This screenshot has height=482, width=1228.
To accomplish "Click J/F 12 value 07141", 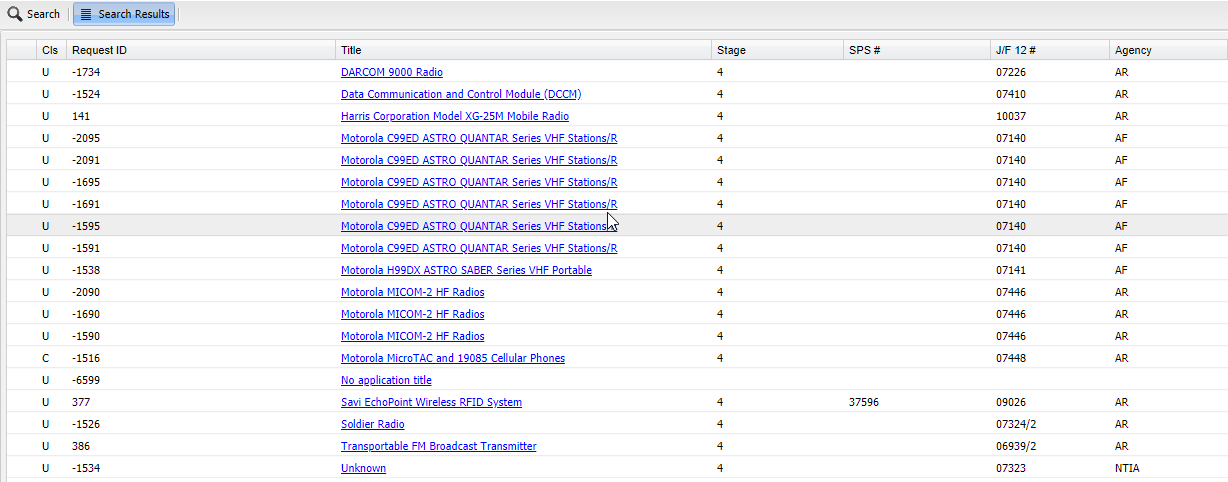I will click(x=1011, y=270).
